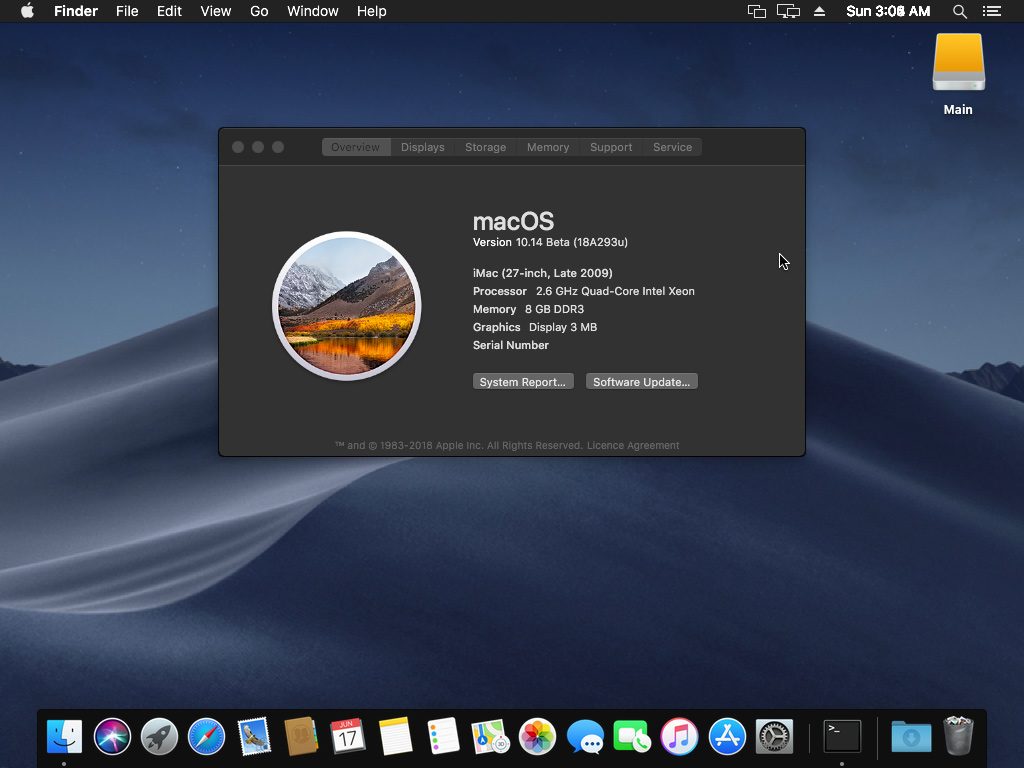Open Calendar icon showing 17
The height and width of the screenshot is (768, 1024).
click(x=347, y=736)
